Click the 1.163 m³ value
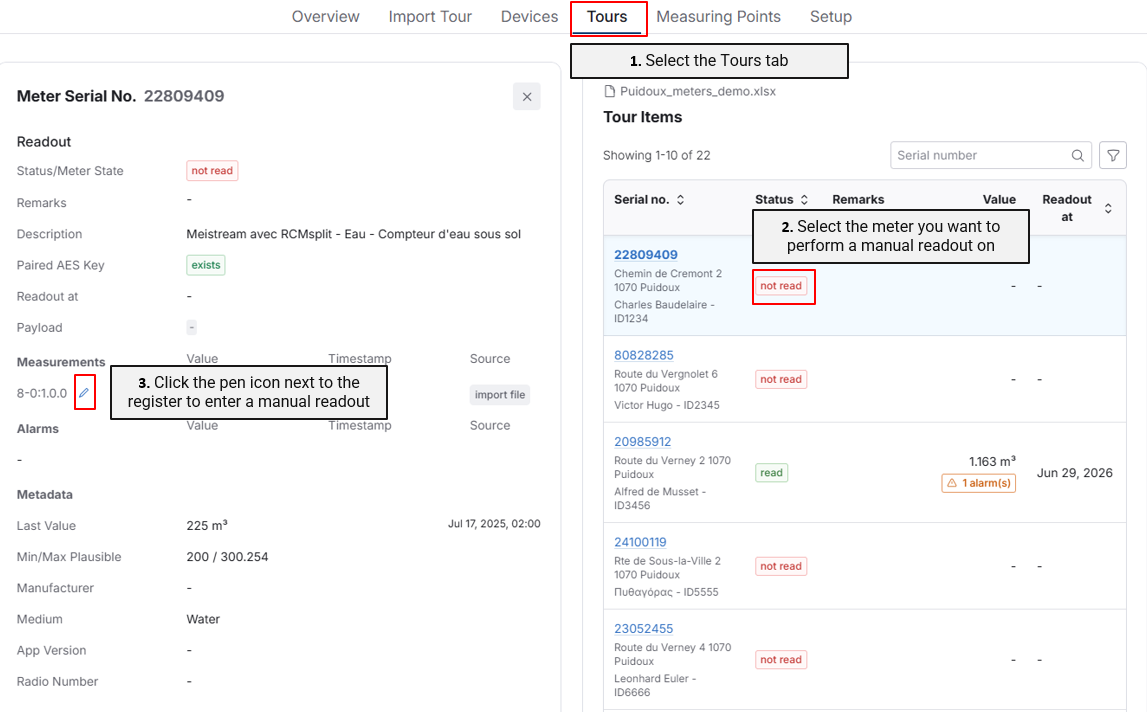This screenshot has width=1147, height=712. [992, 462]
